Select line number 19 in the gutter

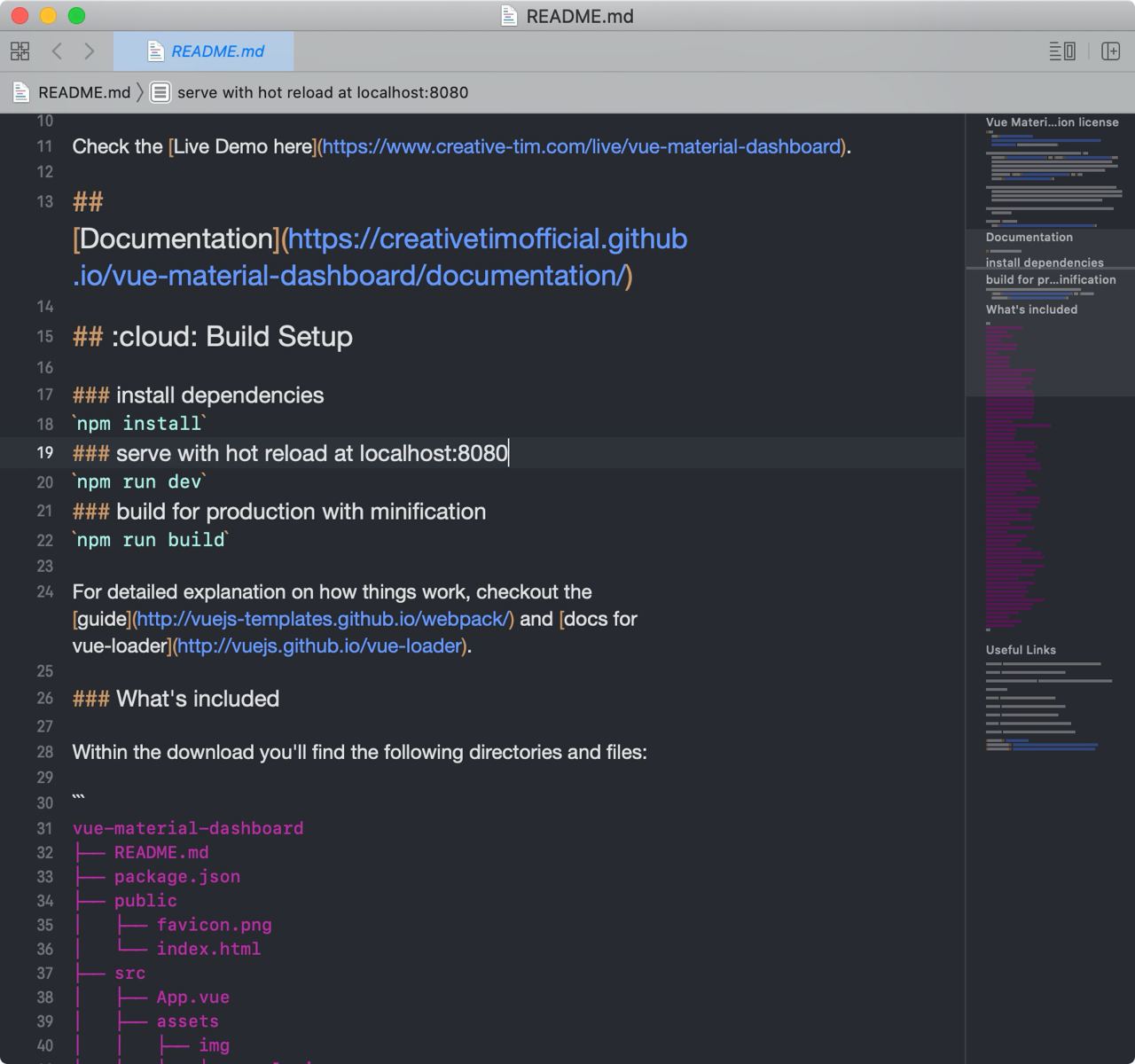coord(44,453)
